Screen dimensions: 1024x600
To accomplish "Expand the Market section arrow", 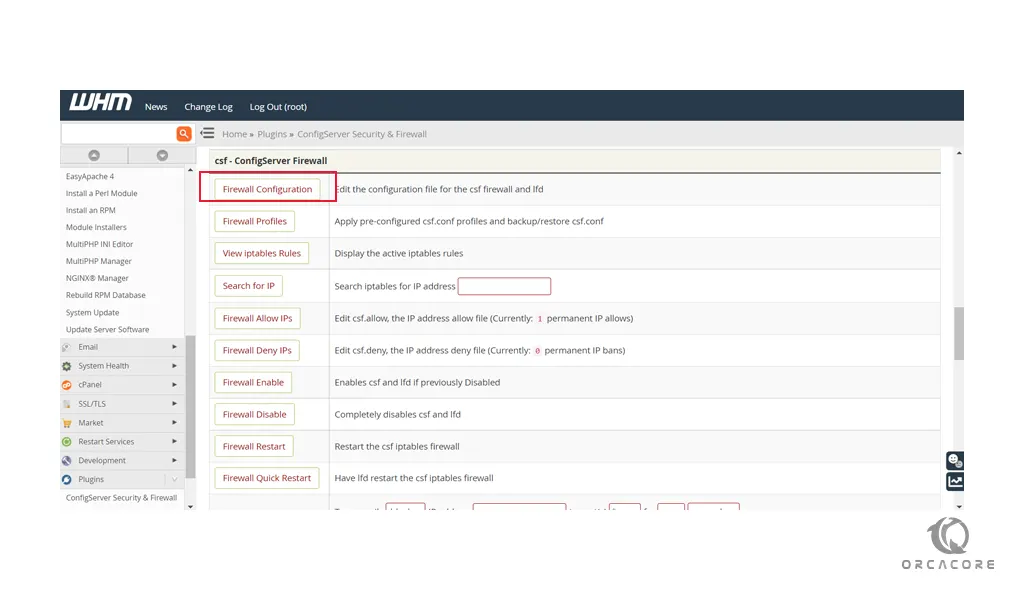I will click(174, 423).
